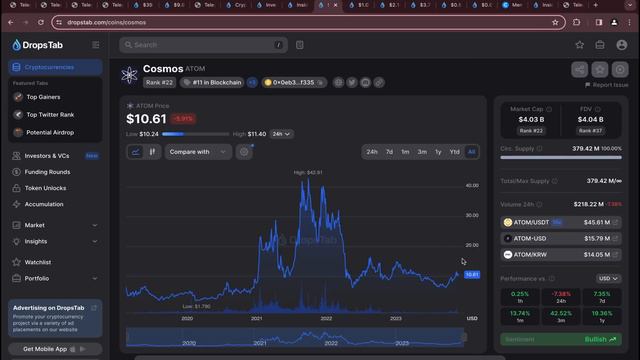Image resolution: width=640 pixels, height=360 pixels.
Task: Select the All chart range
Action: pyautogui.click(x=471, y=152)
